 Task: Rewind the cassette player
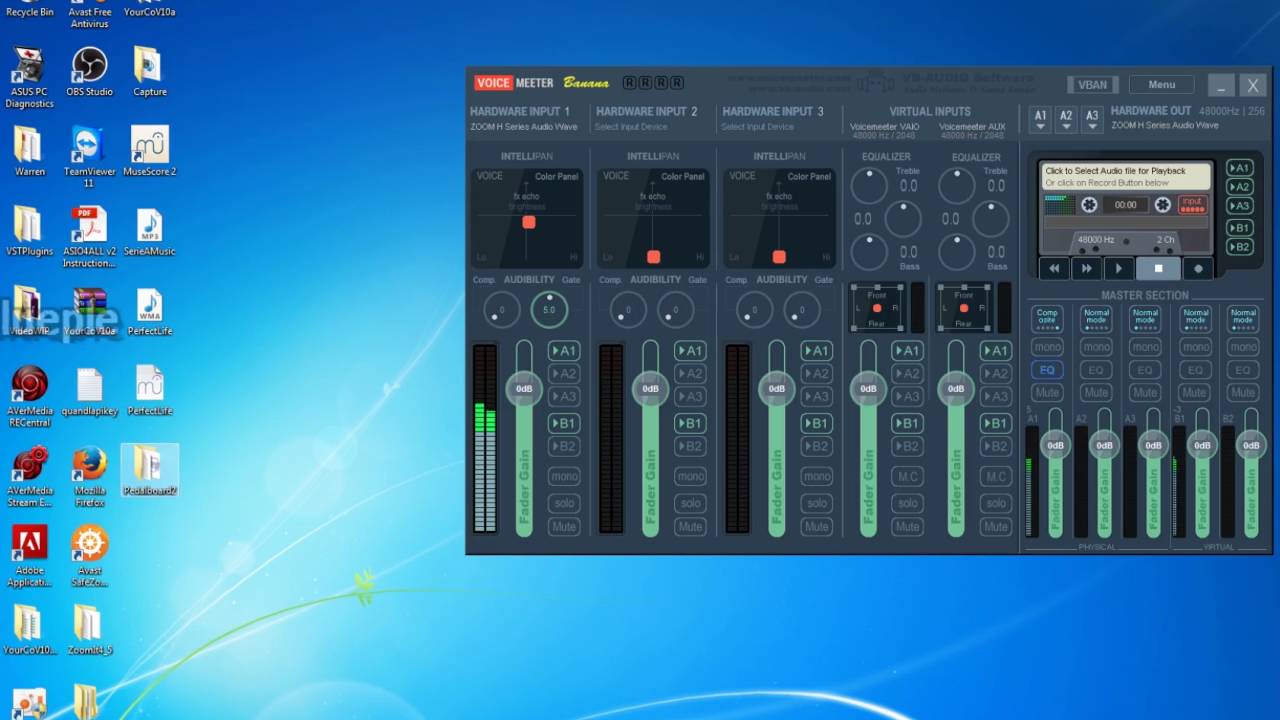(x=1054, y=268)
